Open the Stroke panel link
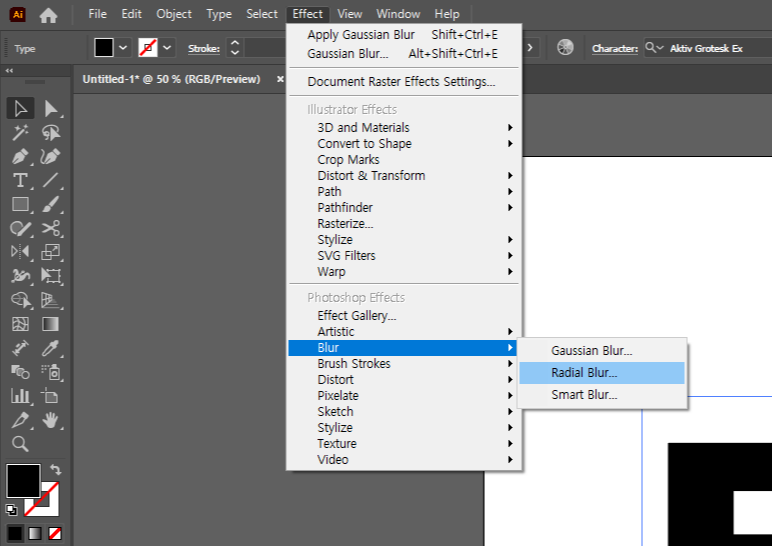The image size is (772, 546). coord(204,48)
